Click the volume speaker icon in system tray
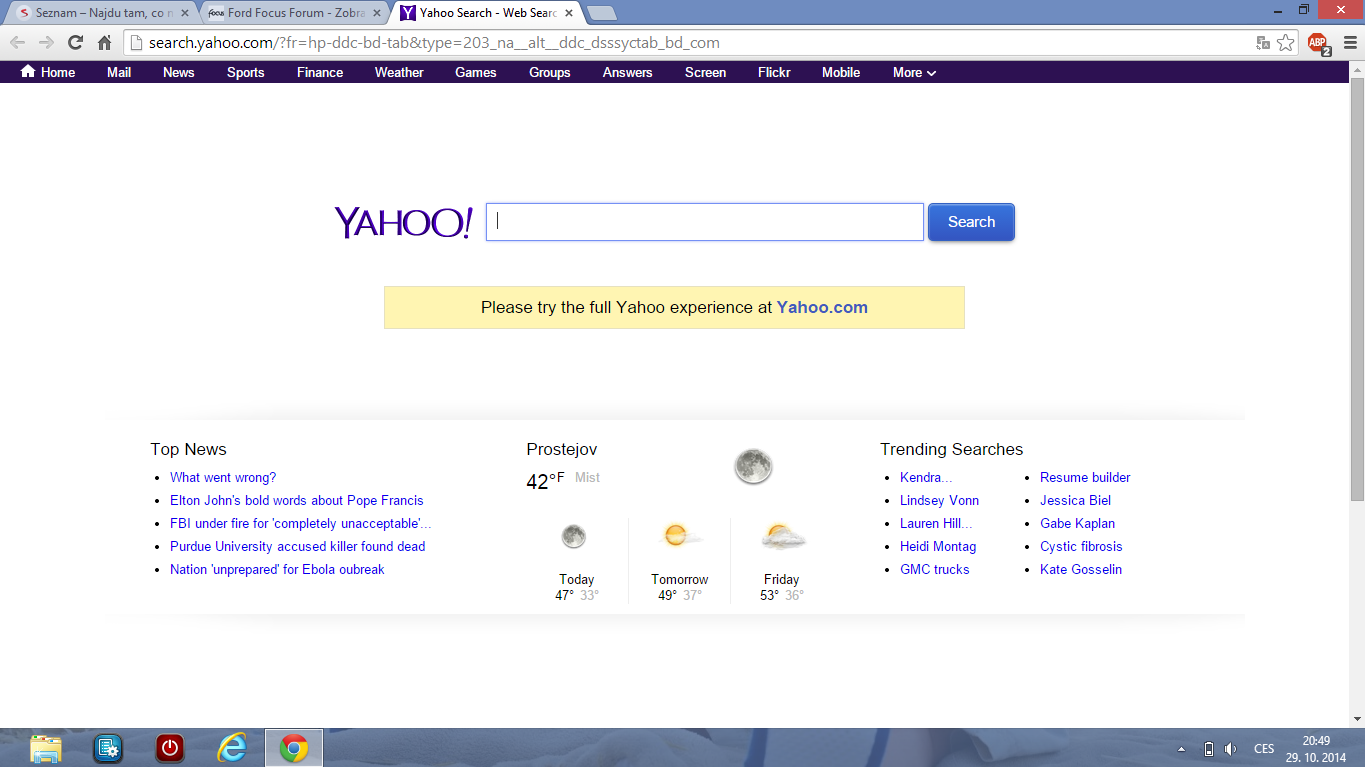The image size is (1365, 767). coord(1231,749)
